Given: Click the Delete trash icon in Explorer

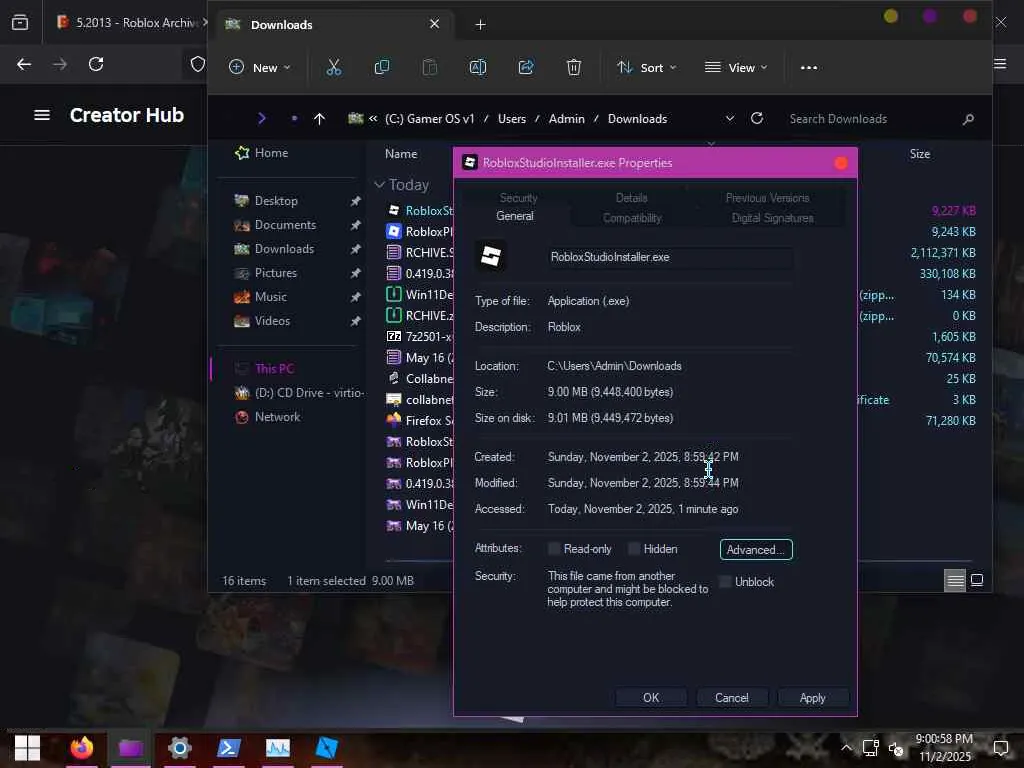Looking at the screenshot, I should (574, 67).
